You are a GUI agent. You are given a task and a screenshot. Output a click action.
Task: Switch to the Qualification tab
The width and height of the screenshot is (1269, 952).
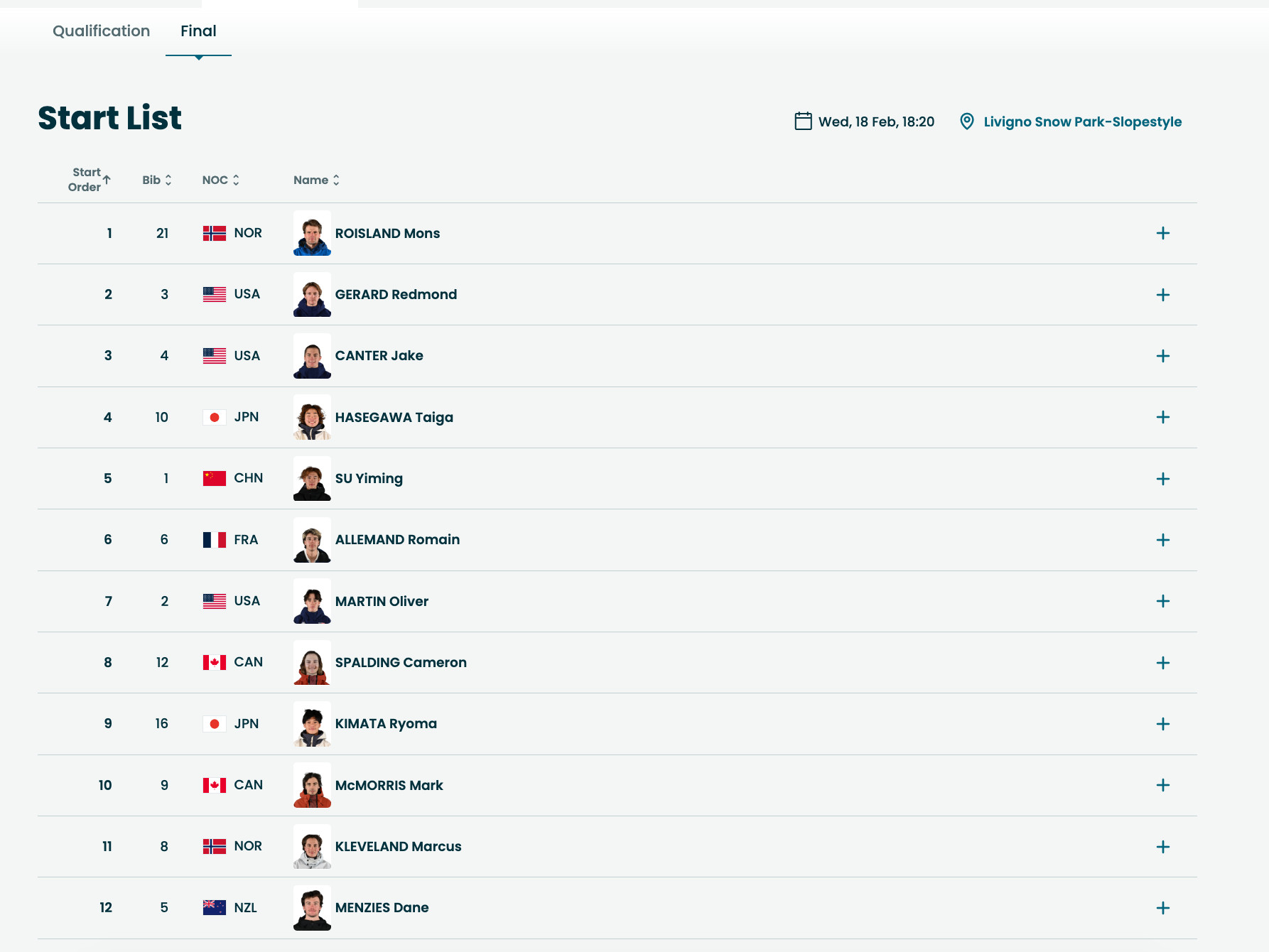pyautogui.click(x=101, y=31)
